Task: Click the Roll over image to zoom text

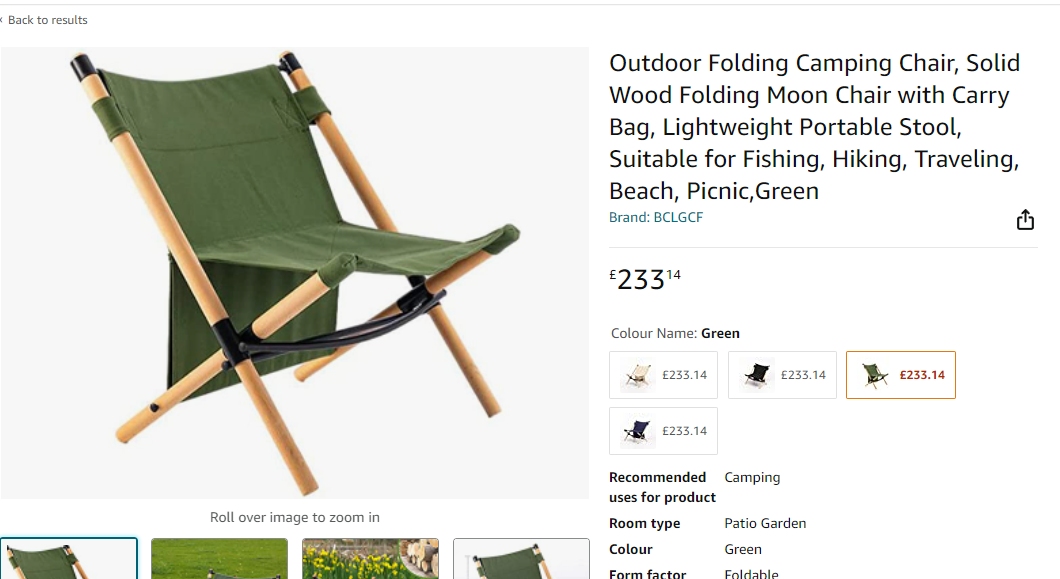Action: point(295,517)
